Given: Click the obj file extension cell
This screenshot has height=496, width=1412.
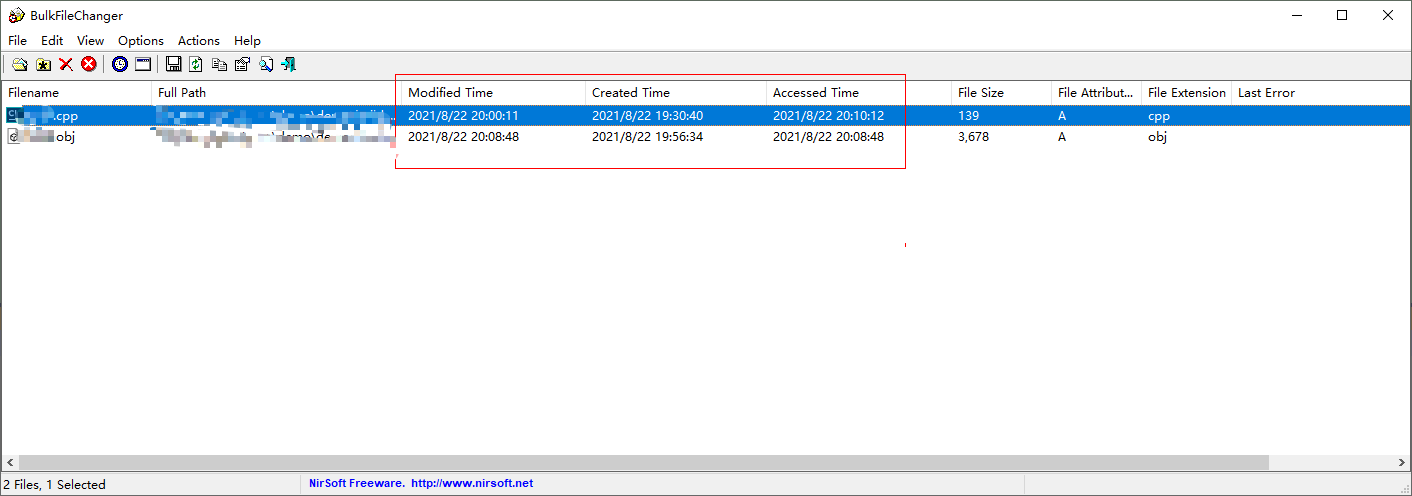Looking at the screenshot, I should tap(1158, 137).
